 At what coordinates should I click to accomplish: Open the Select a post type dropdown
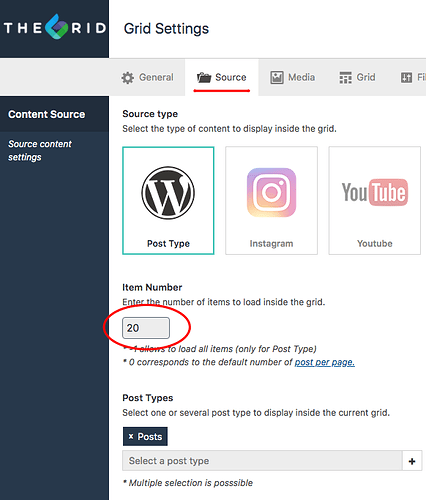(262, 461)
